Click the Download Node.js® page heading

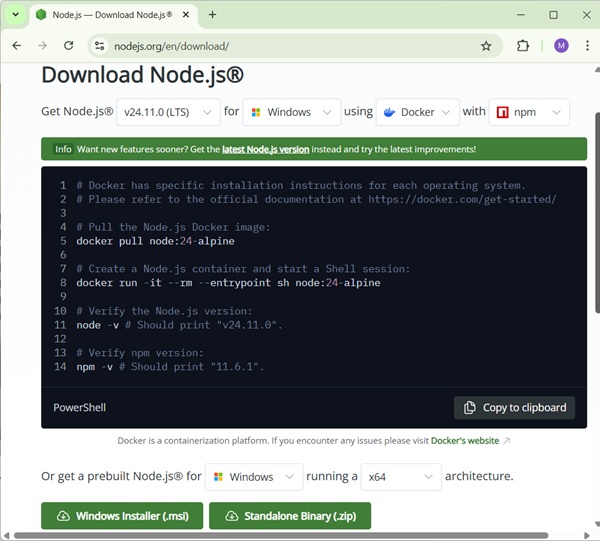(142, 75)
